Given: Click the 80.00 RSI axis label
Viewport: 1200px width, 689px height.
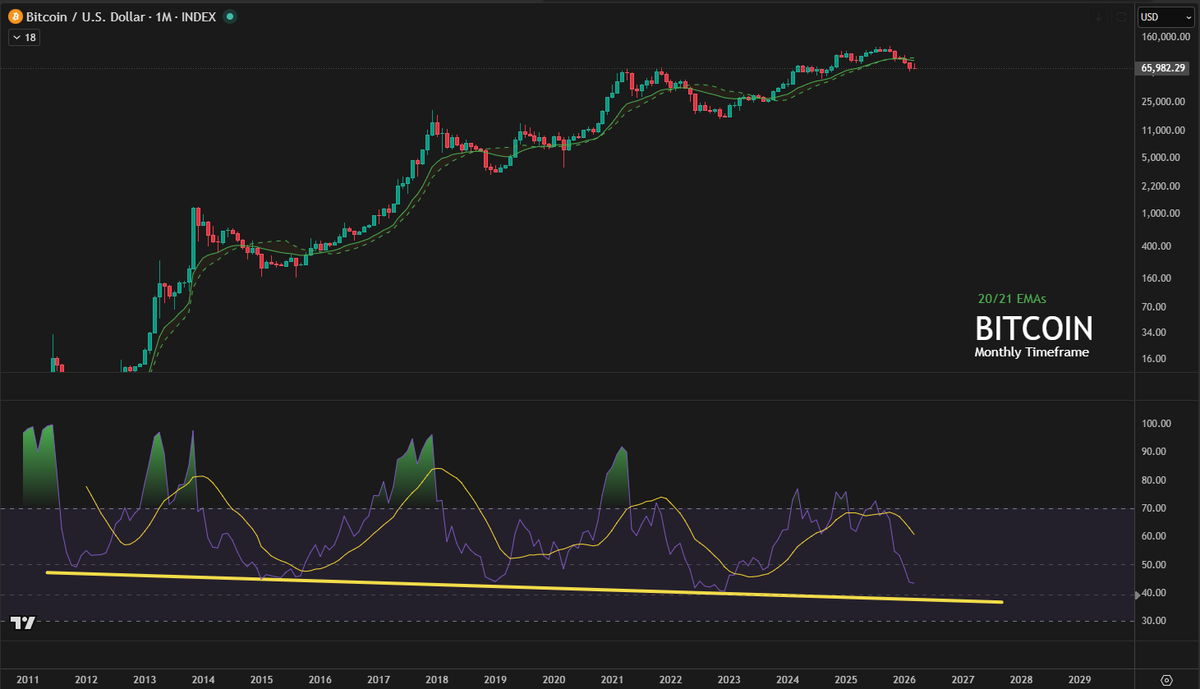Looking at the screenshot, I should (1154, 480).
